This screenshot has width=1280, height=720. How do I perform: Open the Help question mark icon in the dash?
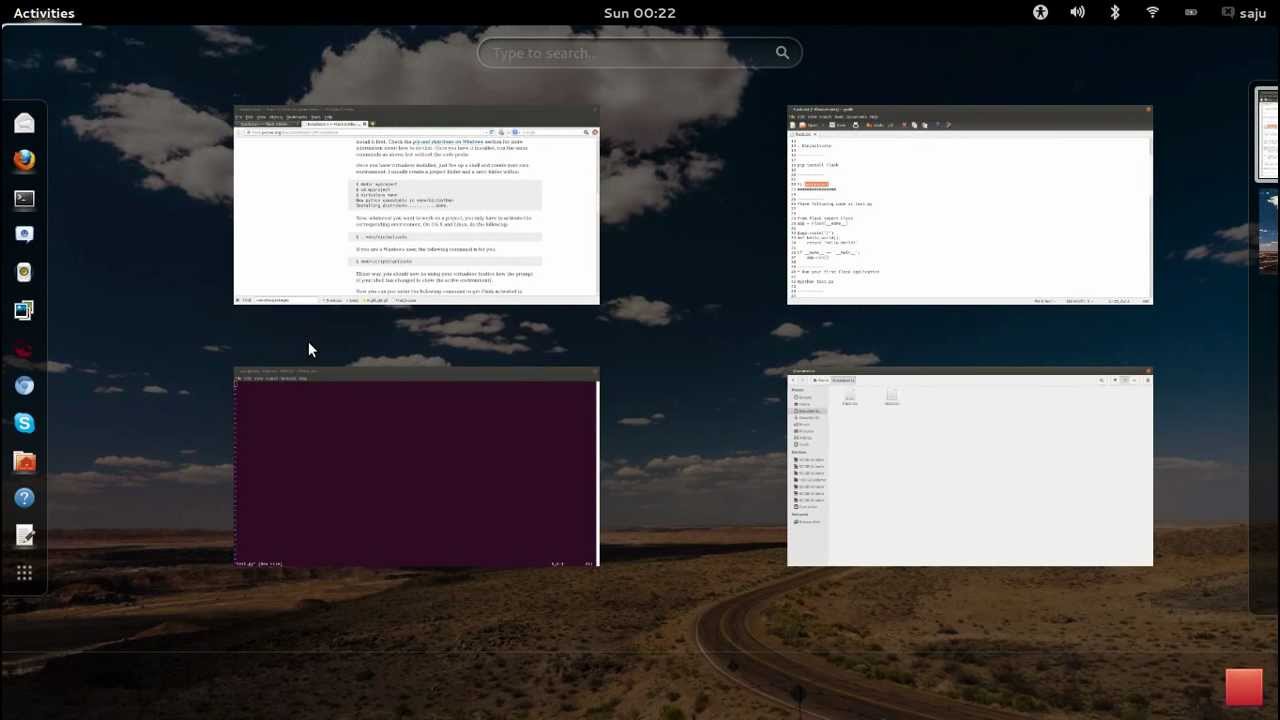pyautogui.click(x=24, y=498)
